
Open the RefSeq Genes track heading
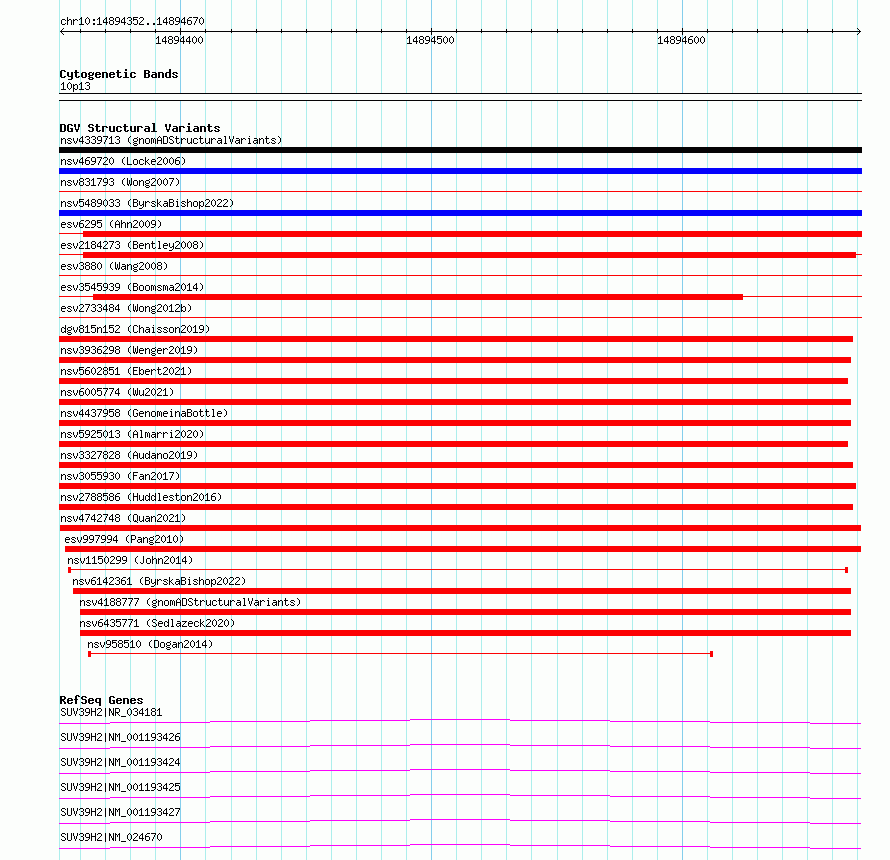pos(102,700)
